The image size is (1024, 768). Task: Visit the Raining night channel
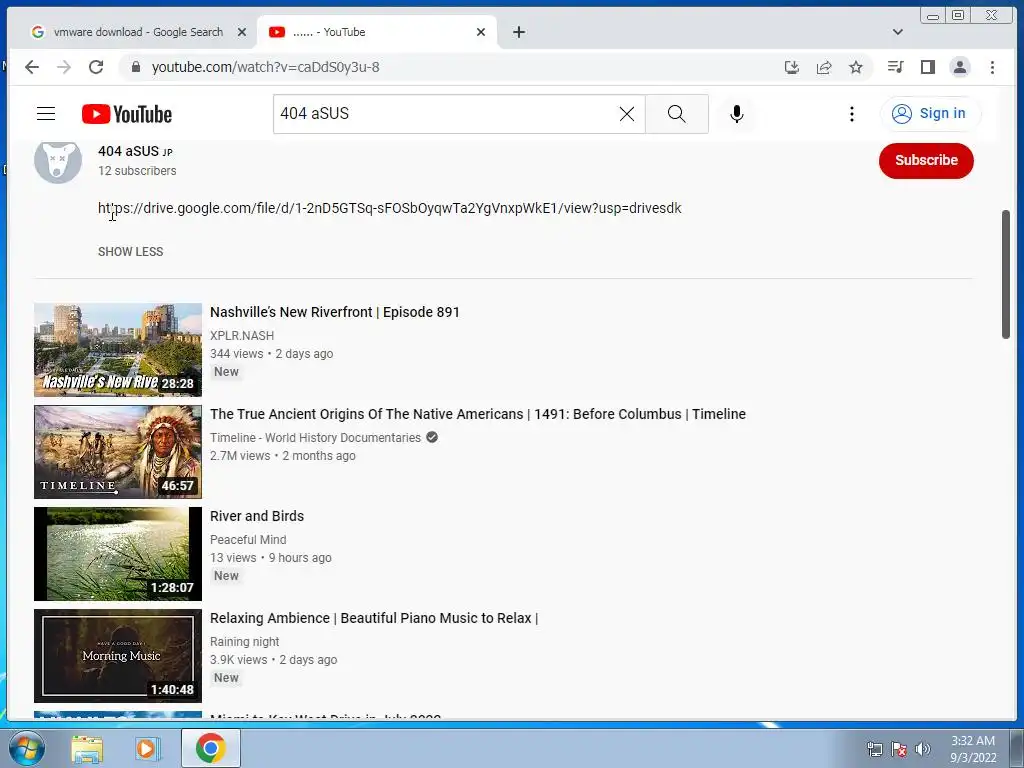pyautogui.click(x=245, y=641)
